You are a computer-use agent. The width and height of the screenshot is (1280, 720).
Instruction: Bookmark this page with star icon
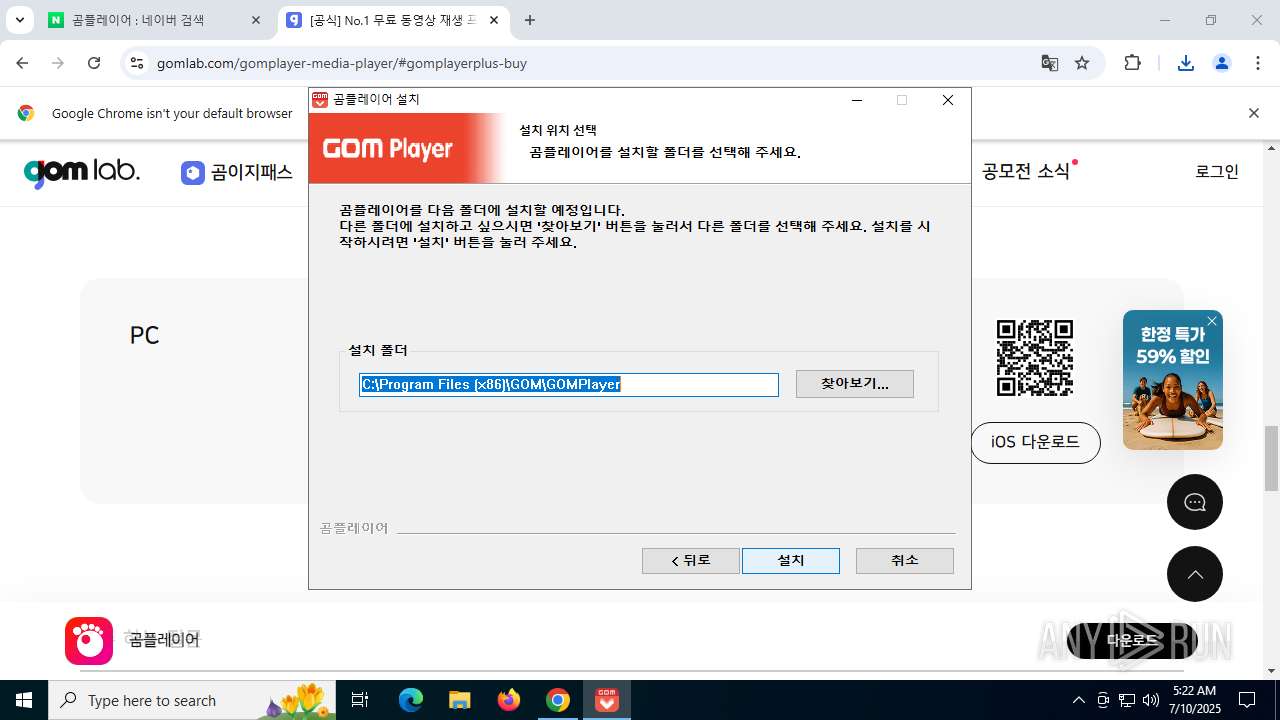click(x=1082, y=63)
